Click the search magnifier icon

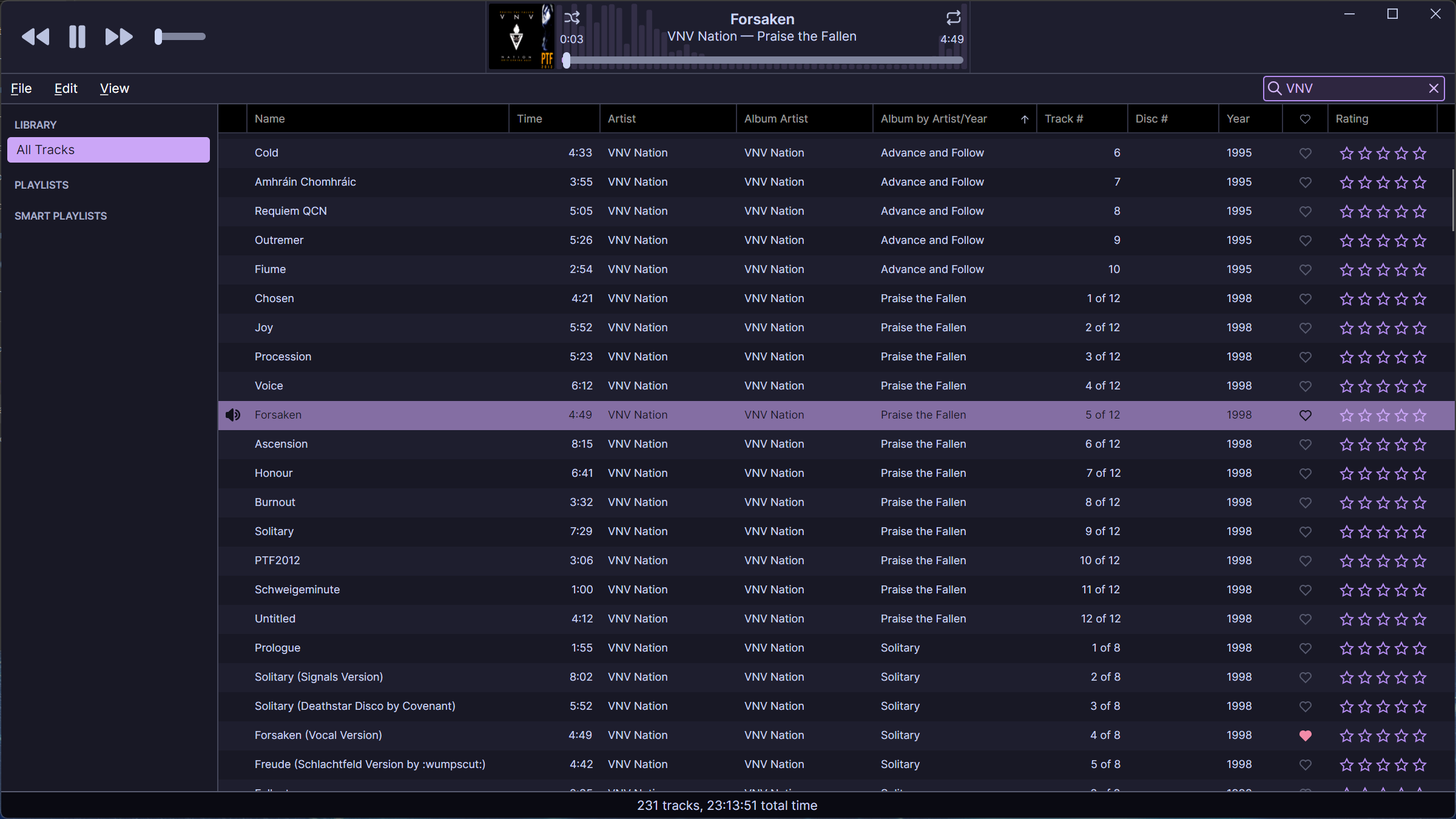pos(1275,89)
